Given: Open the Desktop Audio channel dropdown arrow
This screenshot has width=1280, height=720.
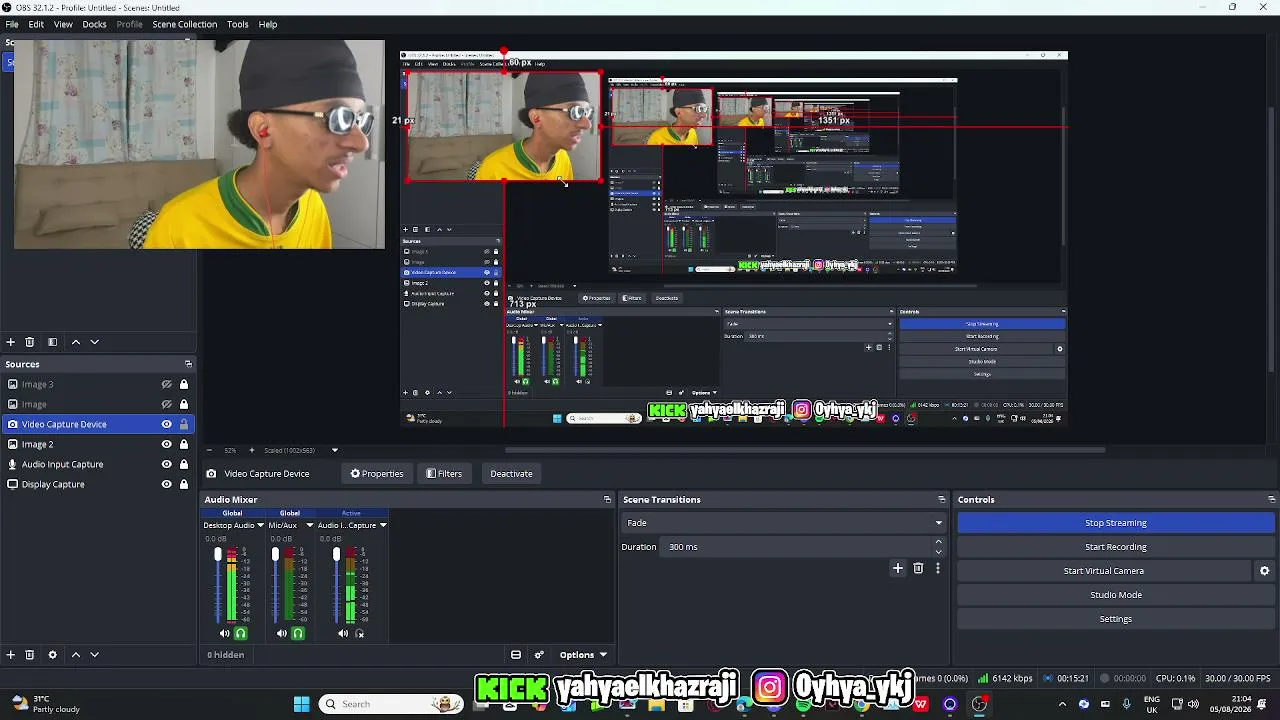Looking at the screenshot, I should click(x=260, y=525).
